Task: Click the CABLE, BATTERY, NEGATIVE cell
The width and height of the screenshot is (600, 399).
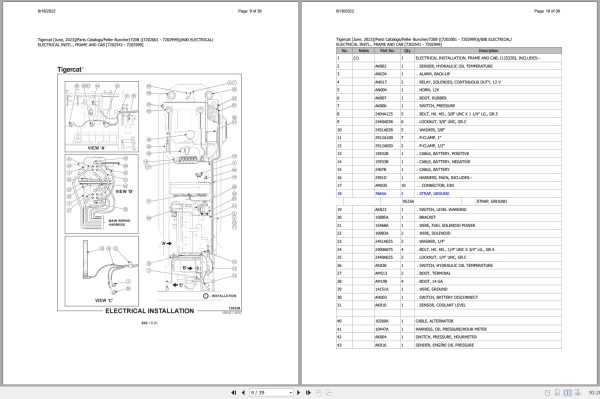Action: tap(488, 162)
